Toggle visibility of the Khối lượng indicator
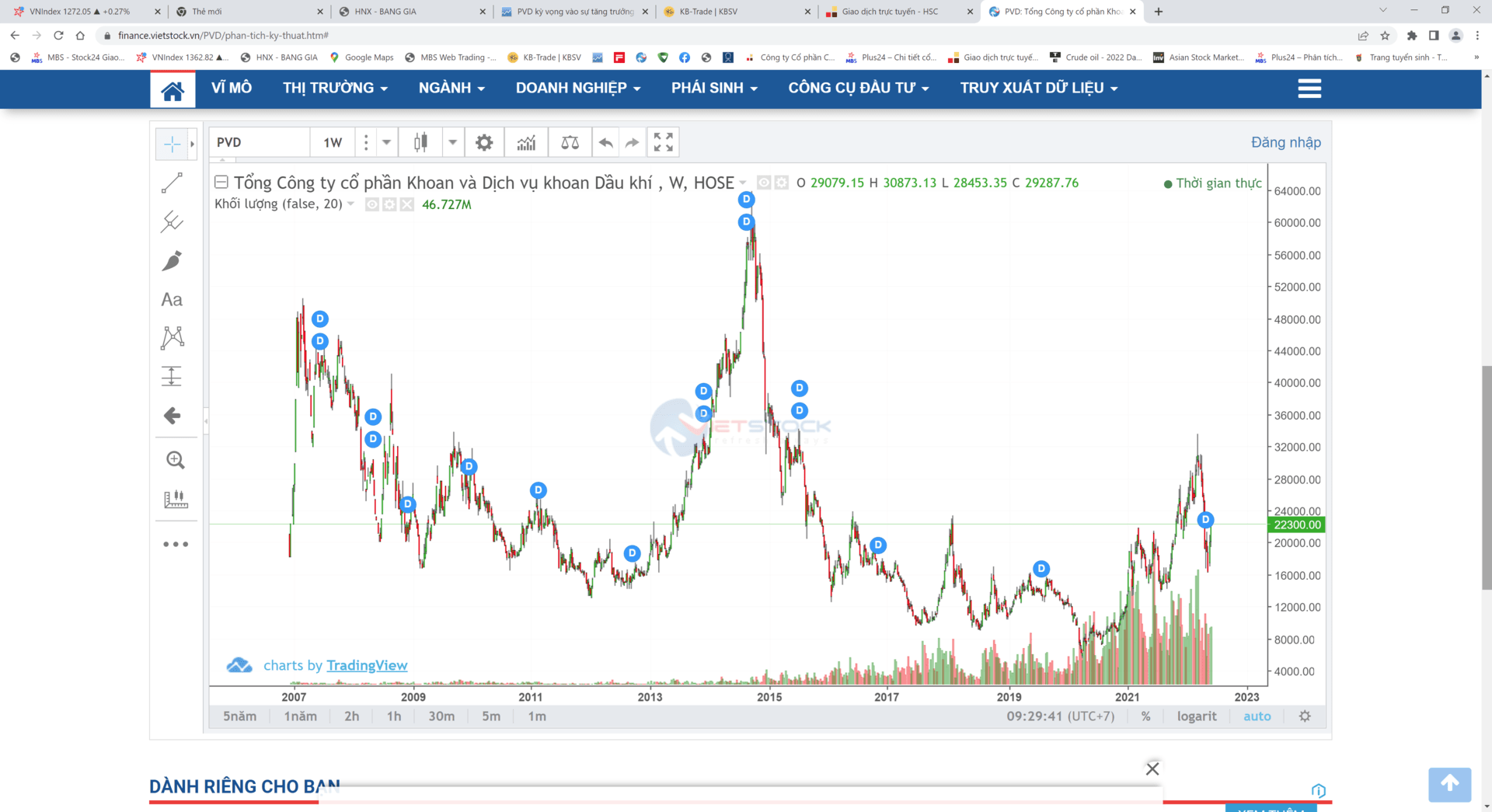The height and width of the screenshot is (812, 1492). click(372, 204)
